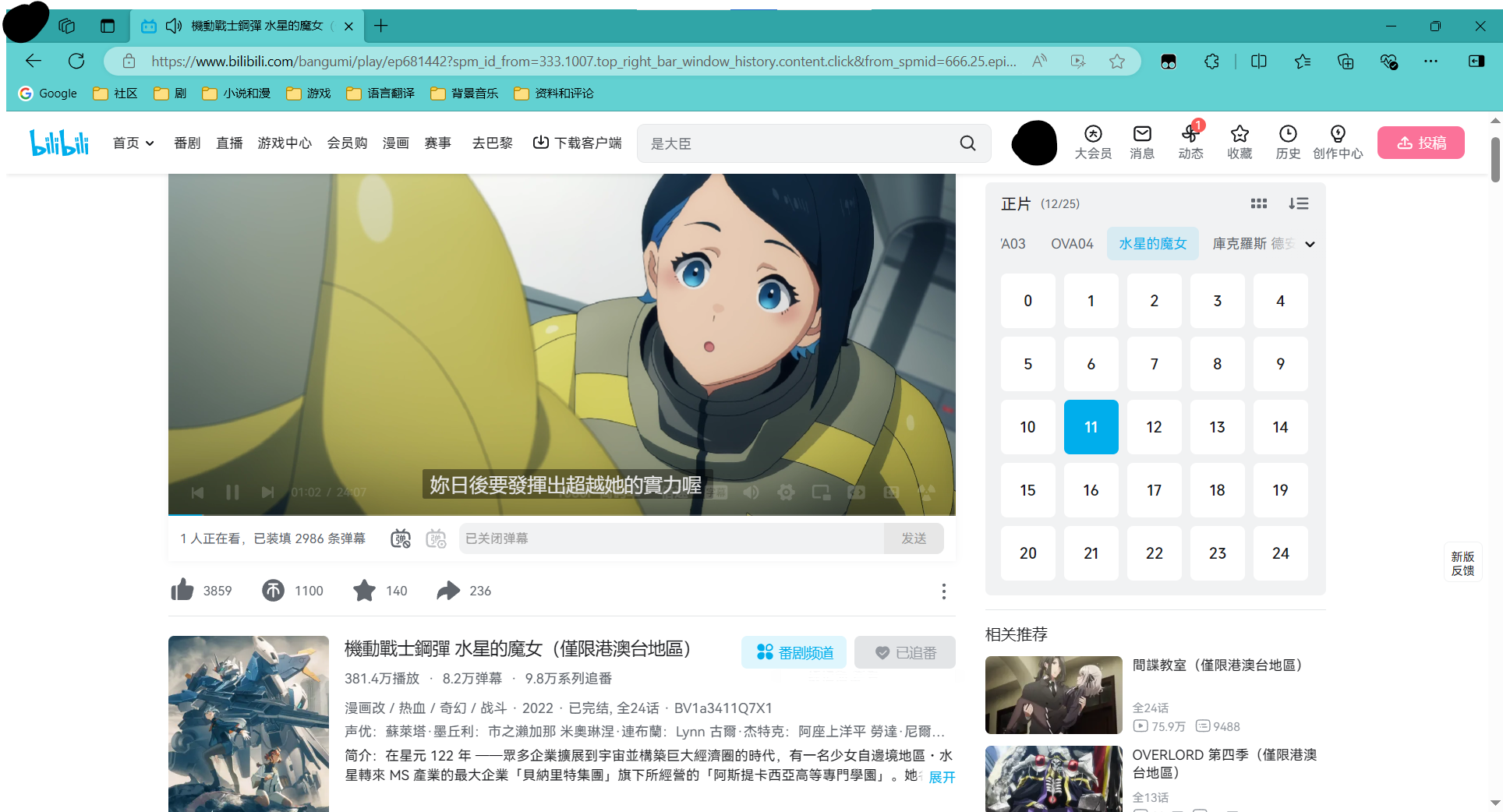Expand the 首页 dropdown menu

click(x=133, y=143)
